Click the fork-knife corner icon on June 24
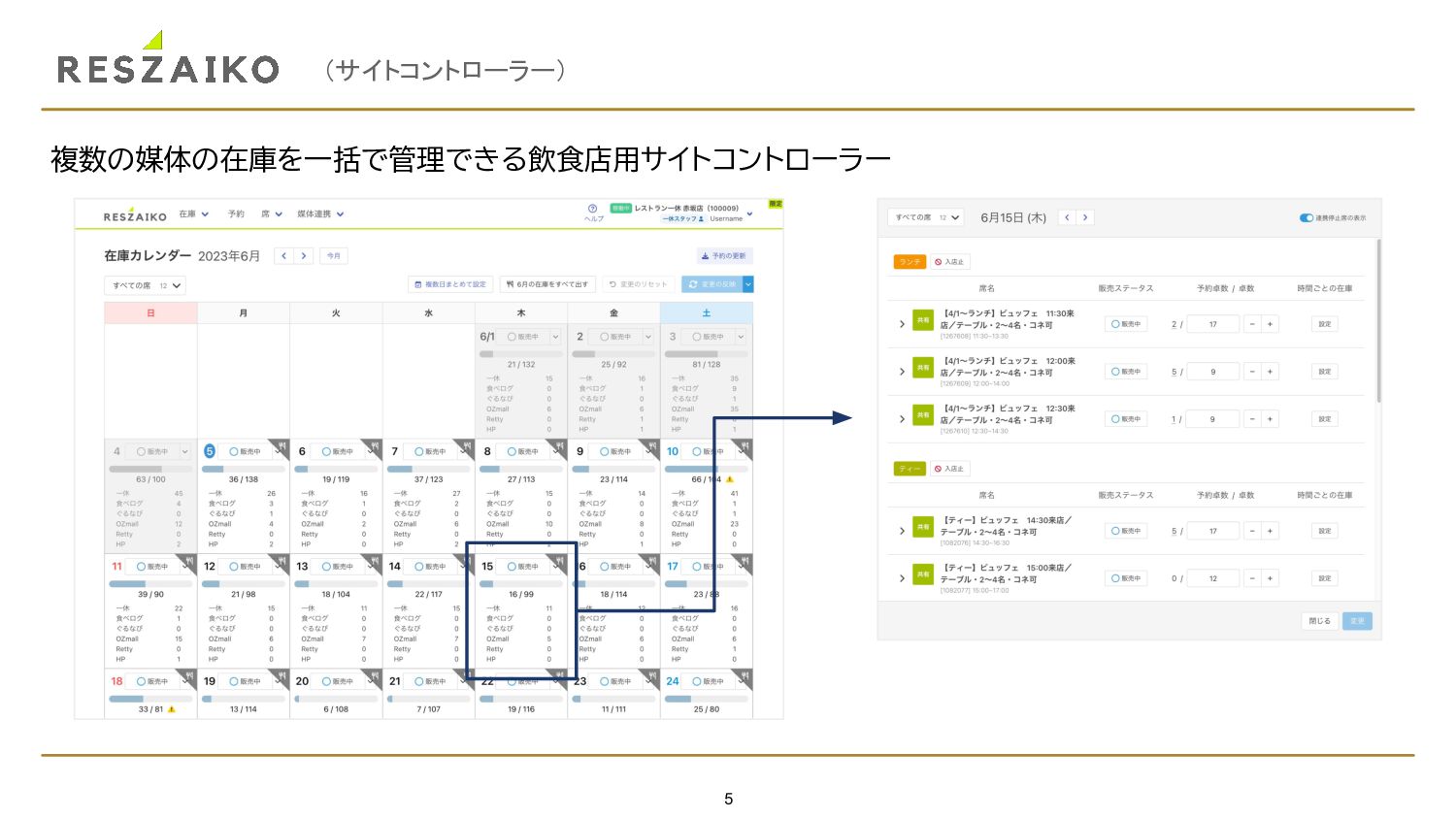Image resolution: width=1456 pixels, height=819 pixels. click(745, 676)
